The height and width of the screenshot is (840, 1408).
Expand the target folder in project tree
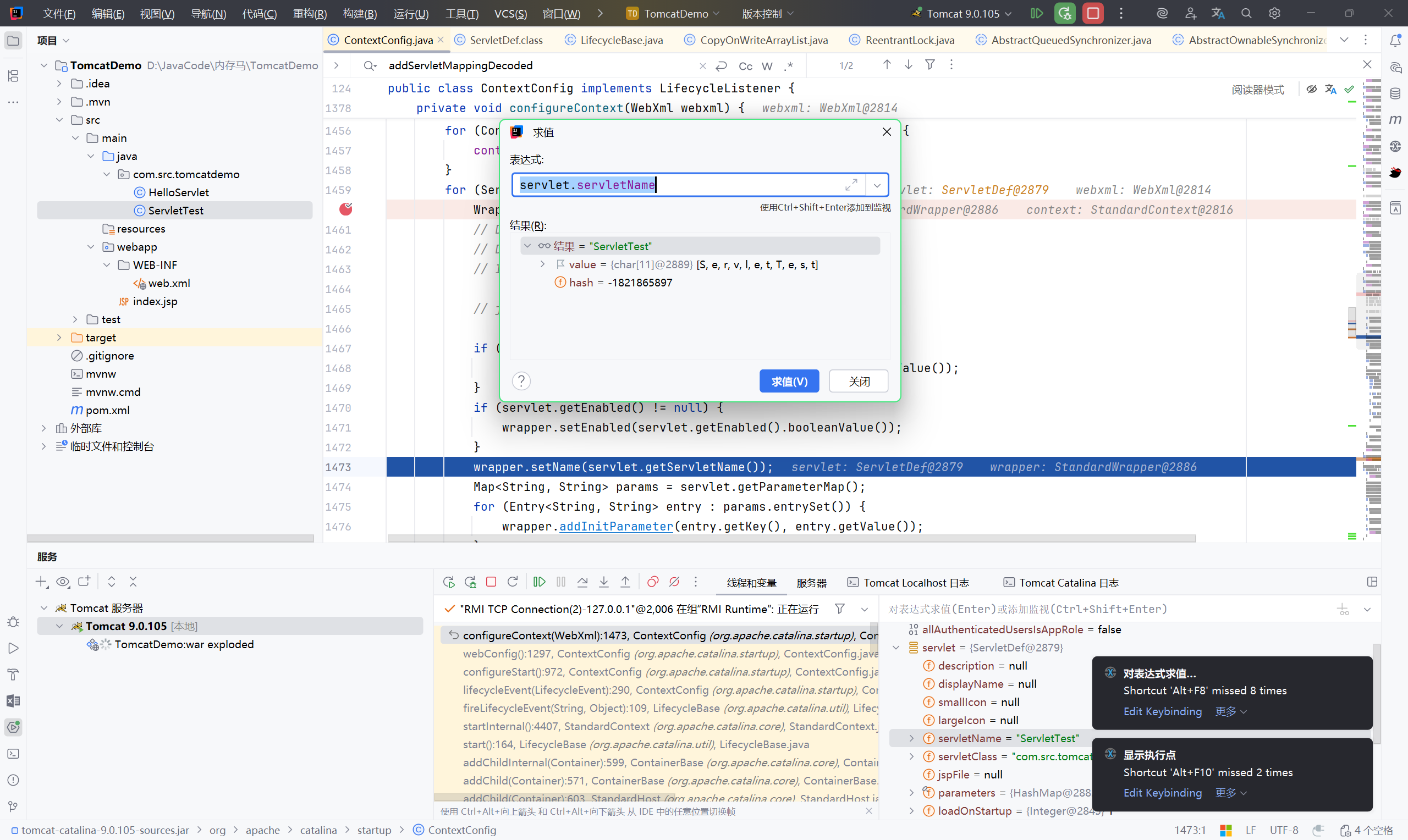59,338
